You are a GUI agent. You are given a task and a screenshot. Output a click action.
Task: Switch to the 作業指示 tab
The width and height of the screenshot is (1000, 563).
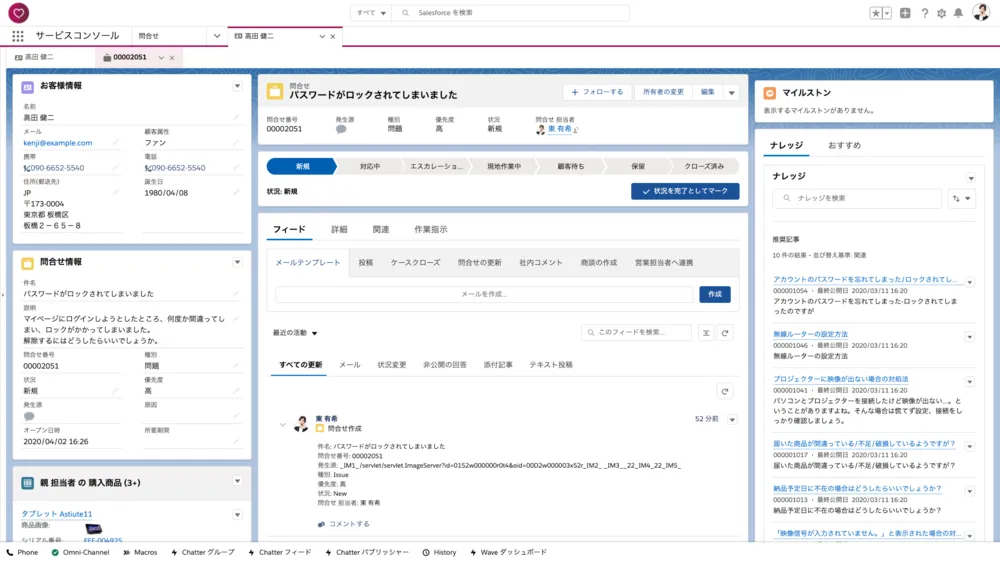(x=431, y=230)
